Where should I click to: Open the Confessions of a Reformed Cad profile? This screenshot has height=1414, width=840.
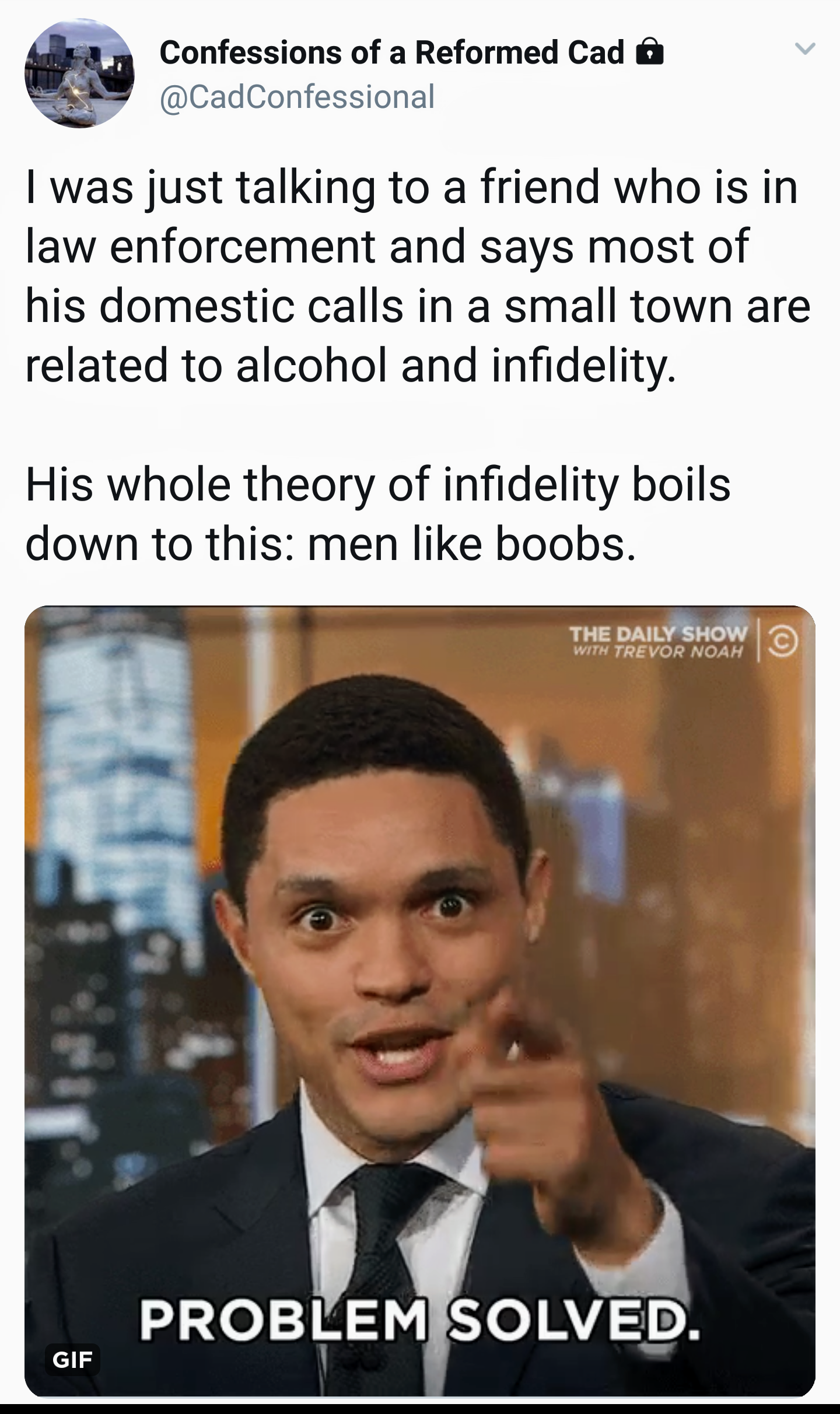pos(391,53)
